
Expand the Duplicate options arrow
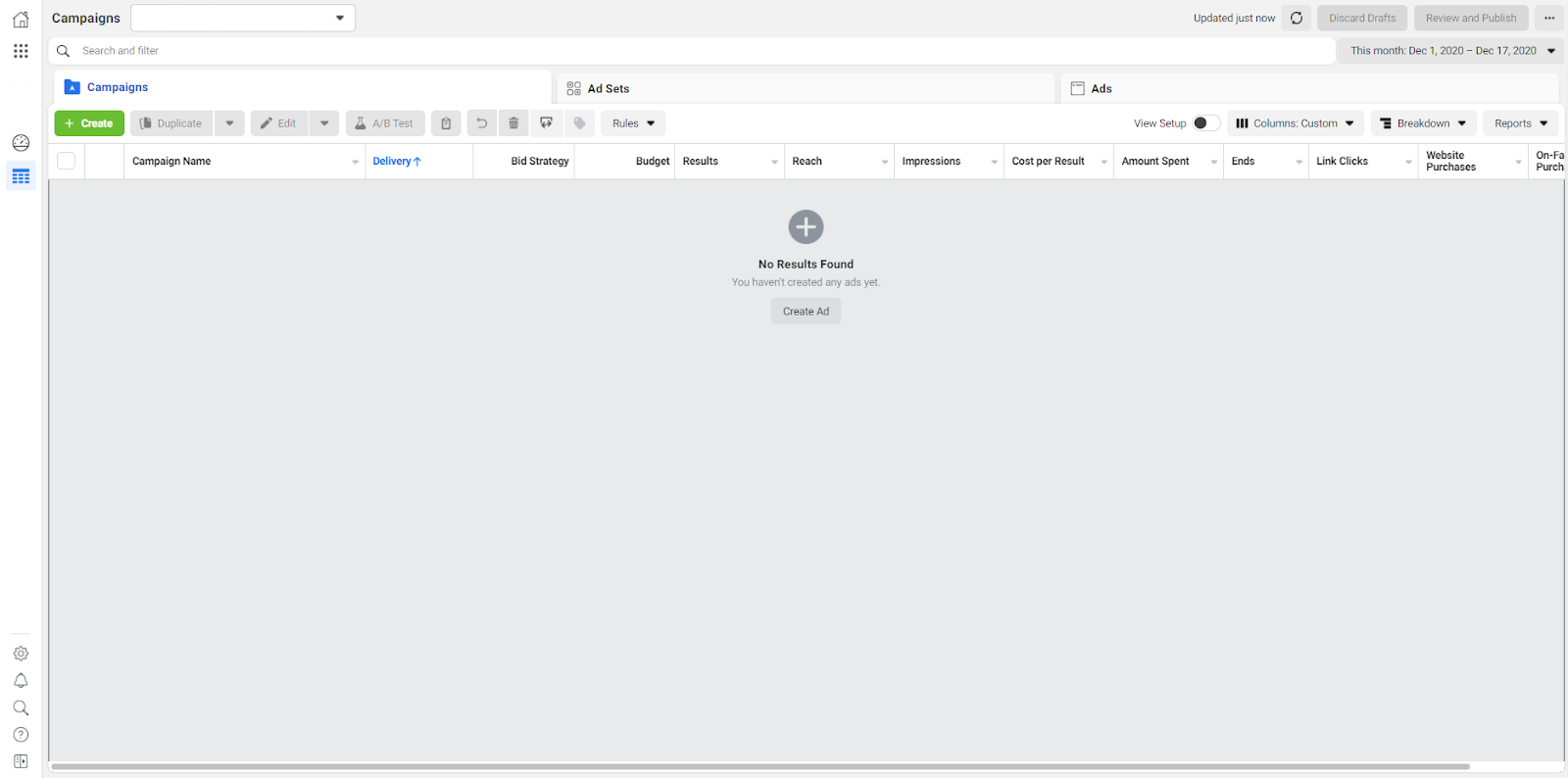(x=230, y=123)
